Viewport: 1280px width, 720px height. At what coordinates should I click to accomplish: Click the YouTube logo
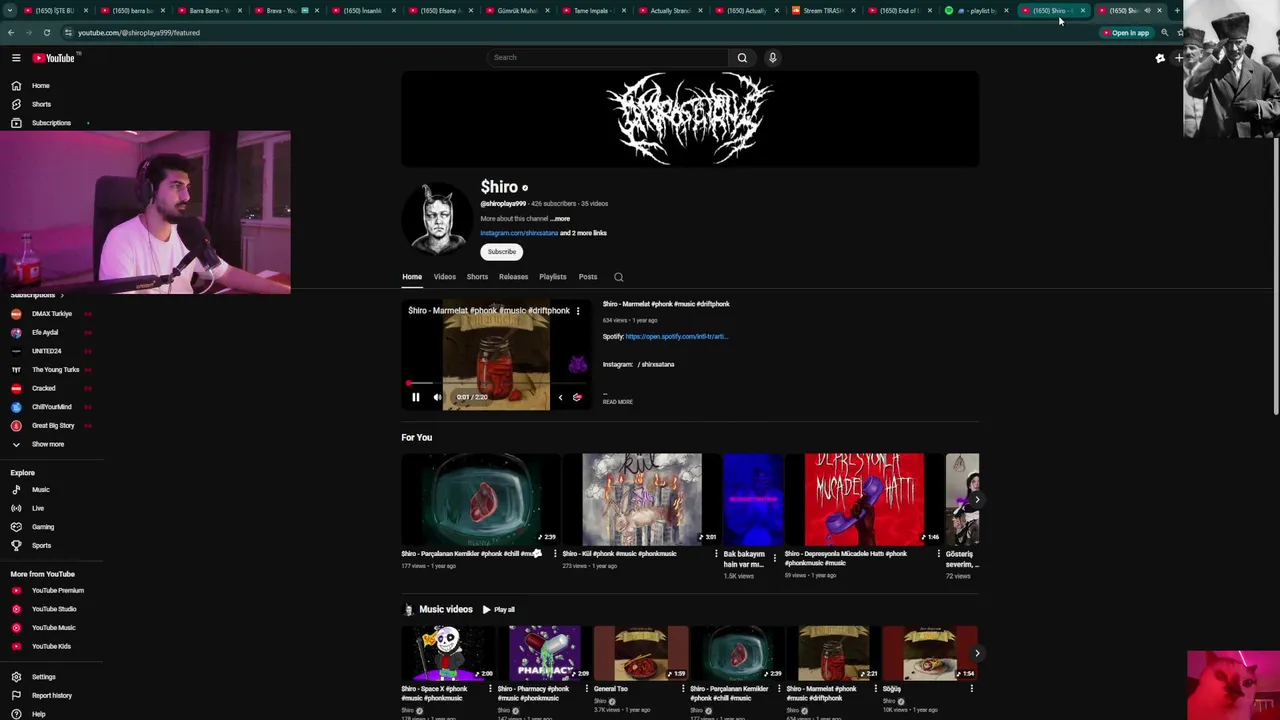tap(54, 58)
